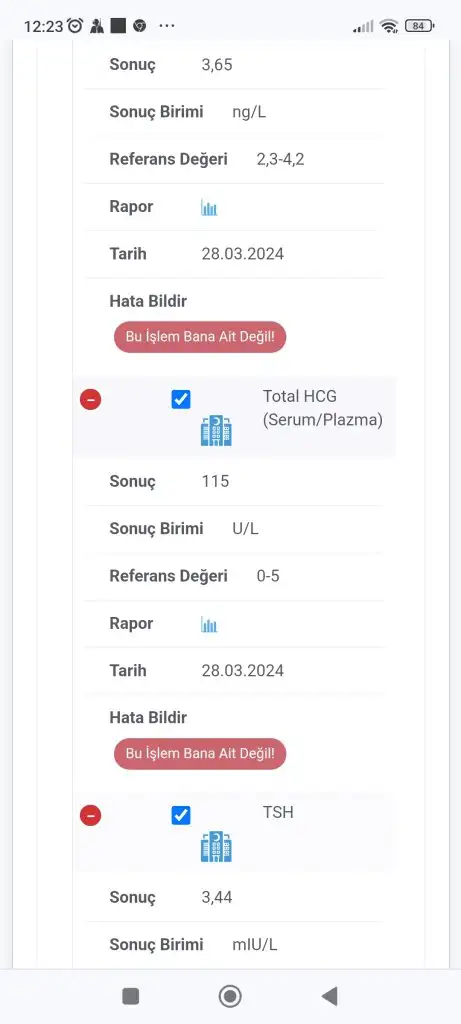Screen dimensions: 461x1024
Task: Tap the Total HCG result value 115
Action: 215,481
